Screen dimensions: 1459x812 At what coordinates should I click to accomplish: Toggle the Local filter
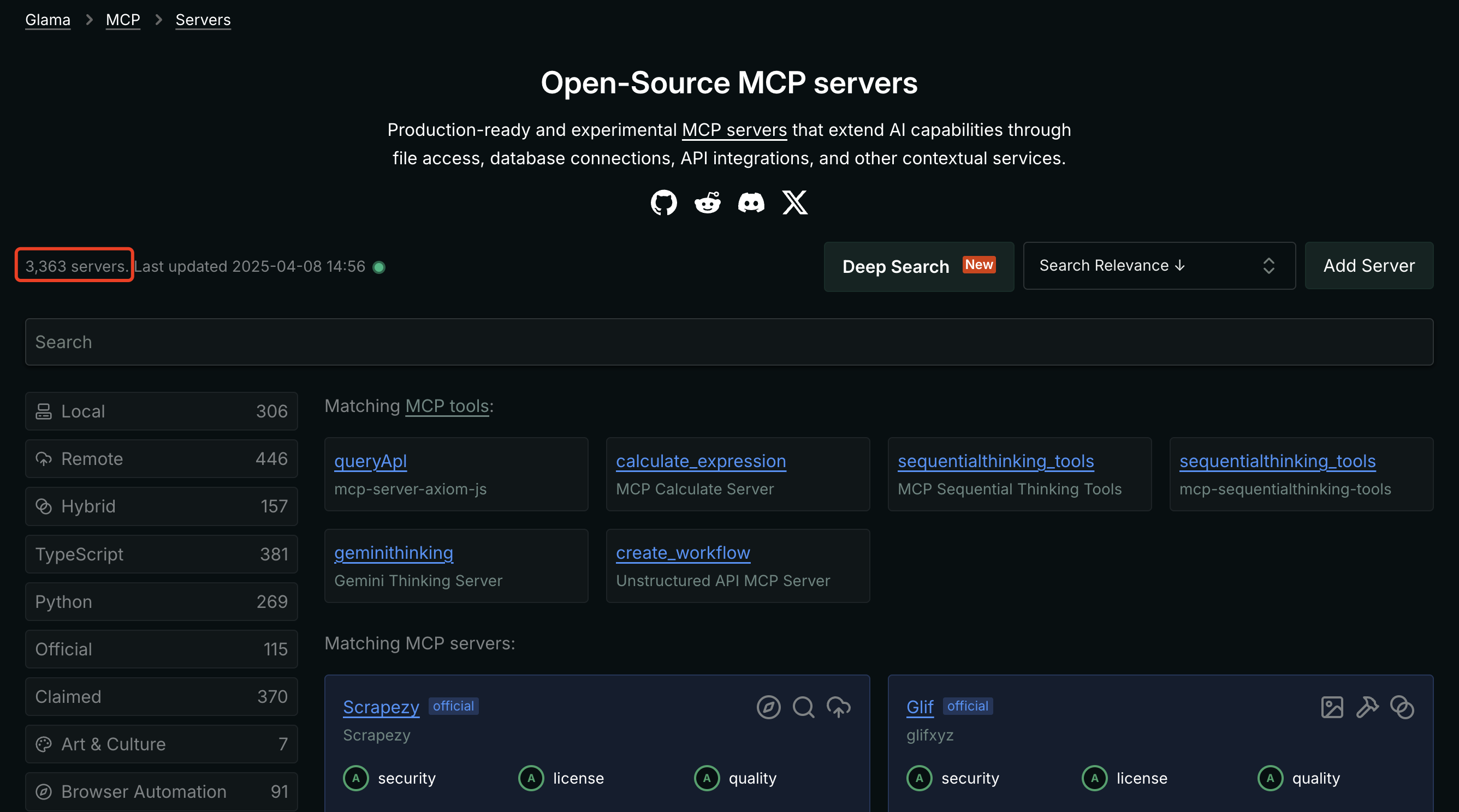[x=162, y=411]
